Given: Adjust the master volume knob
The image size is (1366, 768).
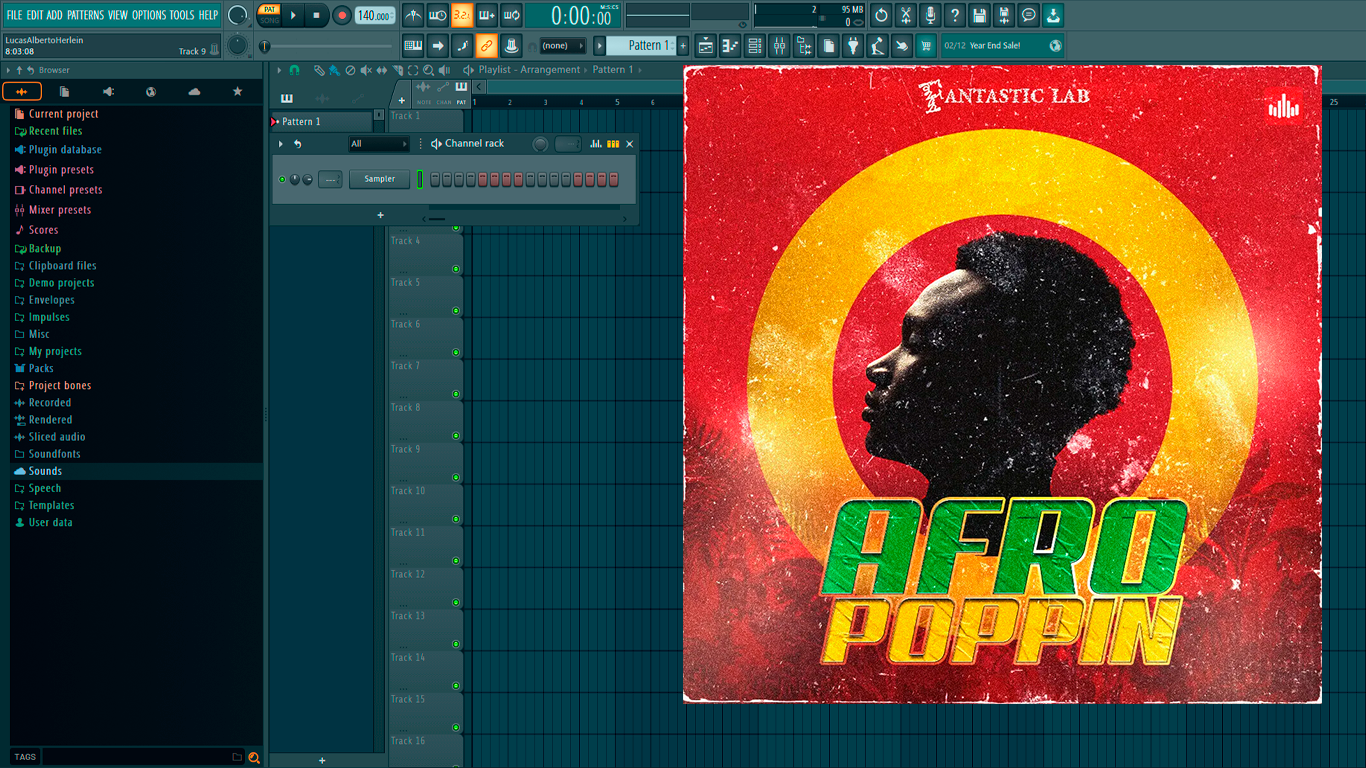Looking at the screenshot, I should [237, 15].
